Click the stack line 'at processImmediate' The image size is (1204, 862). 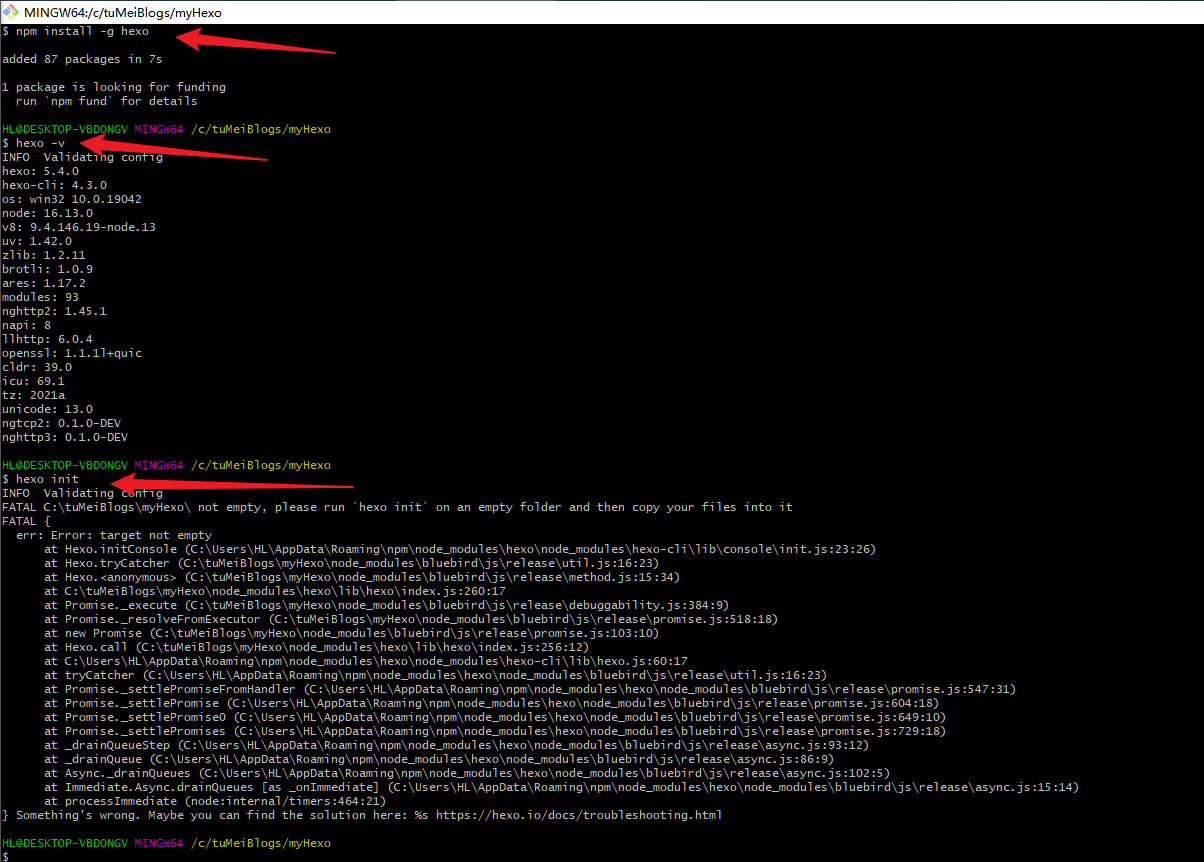[215, 801]
